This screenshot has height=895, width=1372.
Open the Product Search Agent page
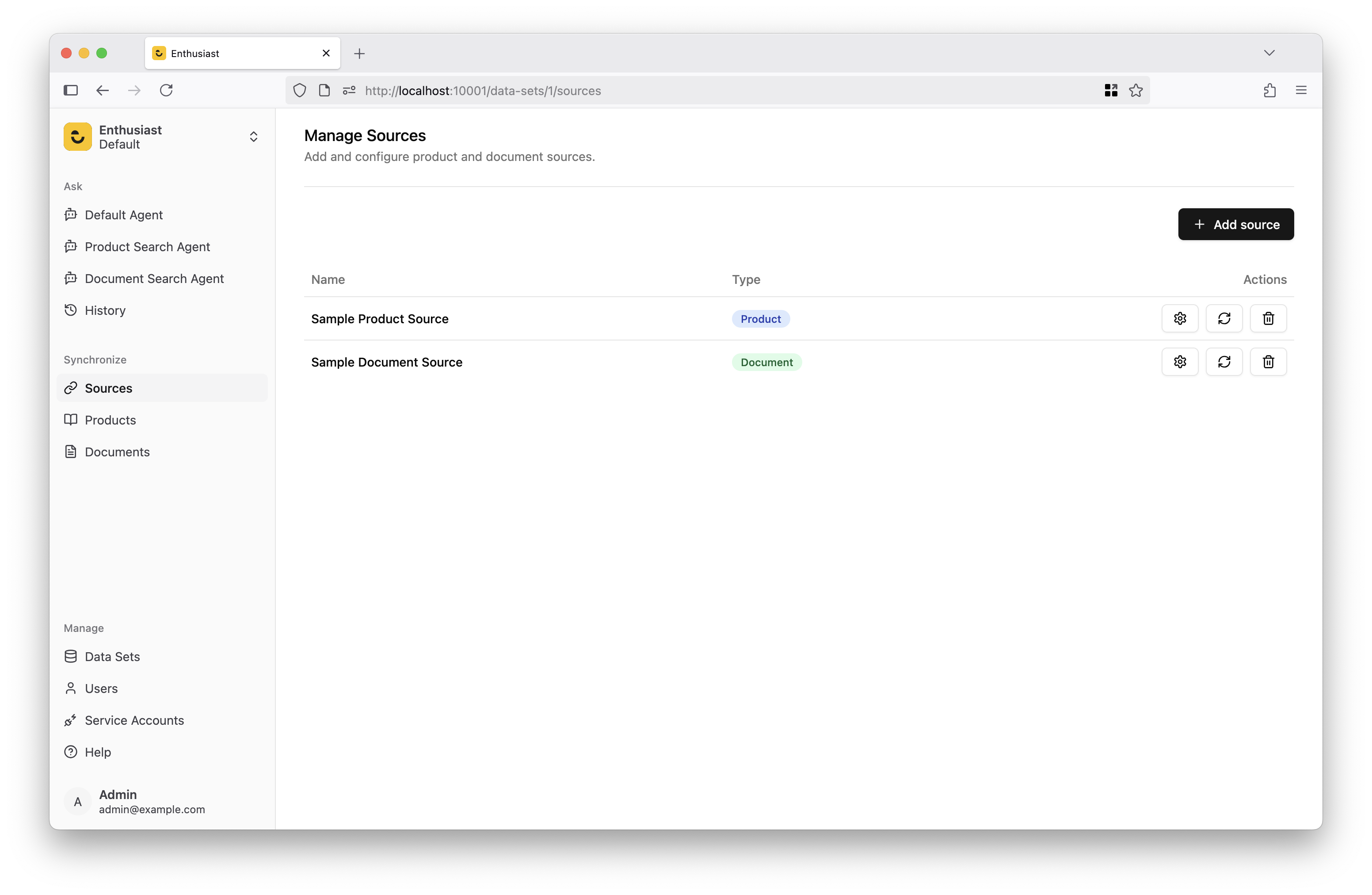(147, 247)
